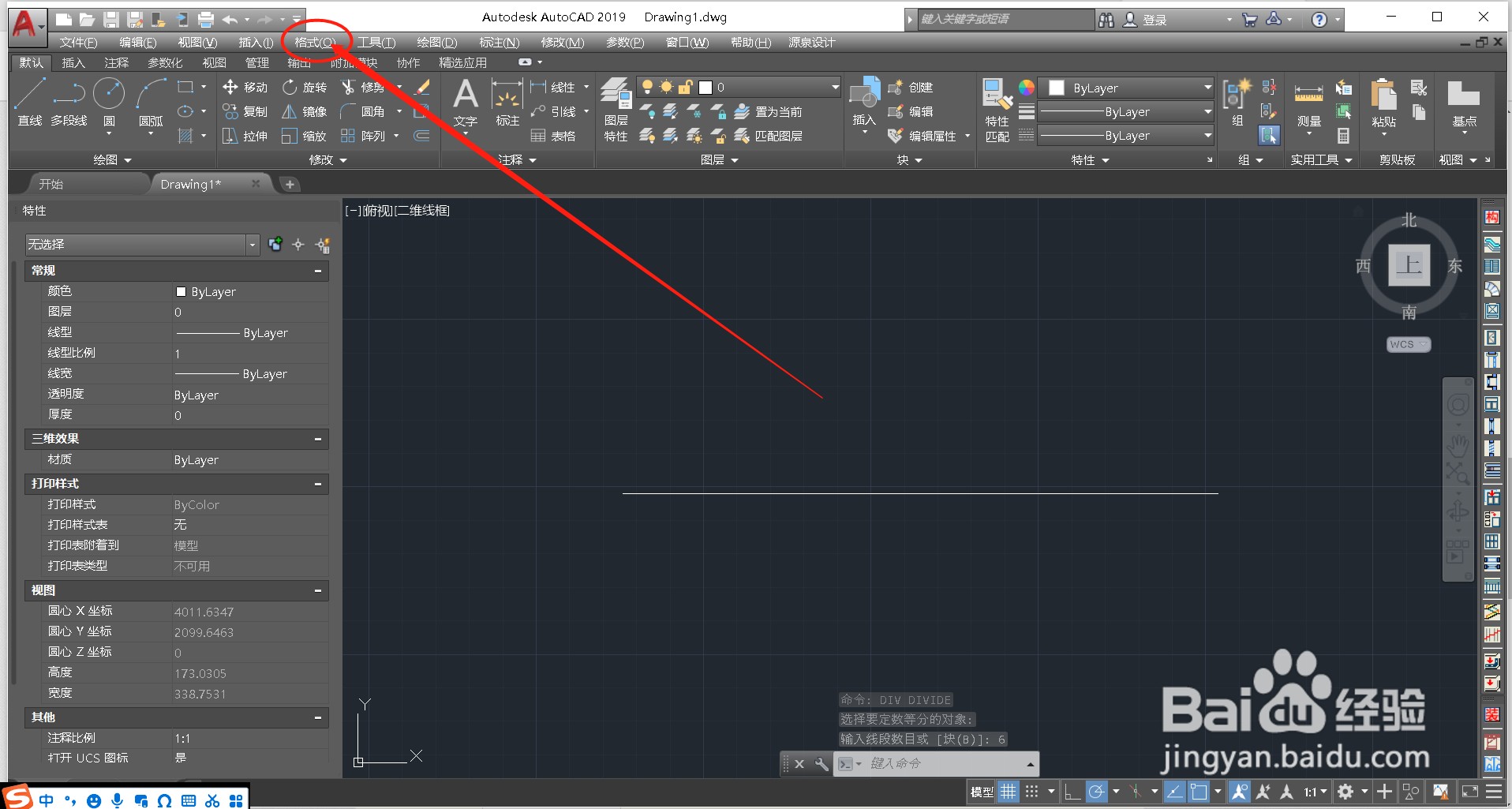The height and width of the screenshot is (809, 1512).
Task: Select the Line (直线) drawing tool
Action: tap(30, 102)
